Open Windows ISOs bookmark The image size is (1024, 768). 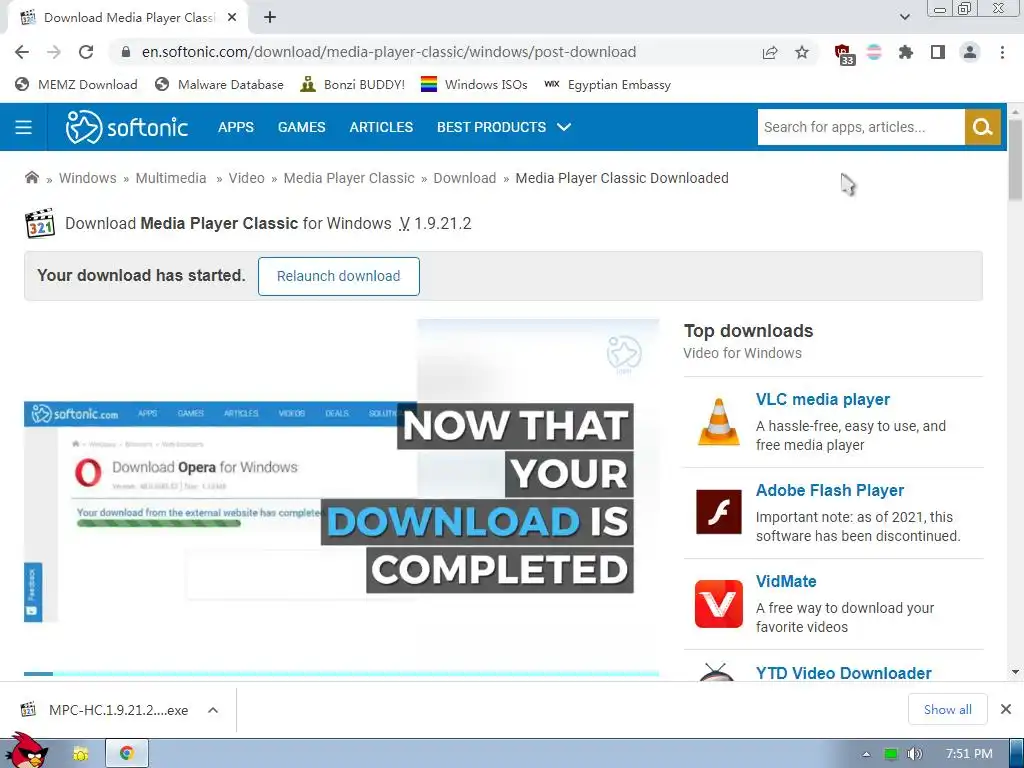pyautogui.click(x=474, y=84)
